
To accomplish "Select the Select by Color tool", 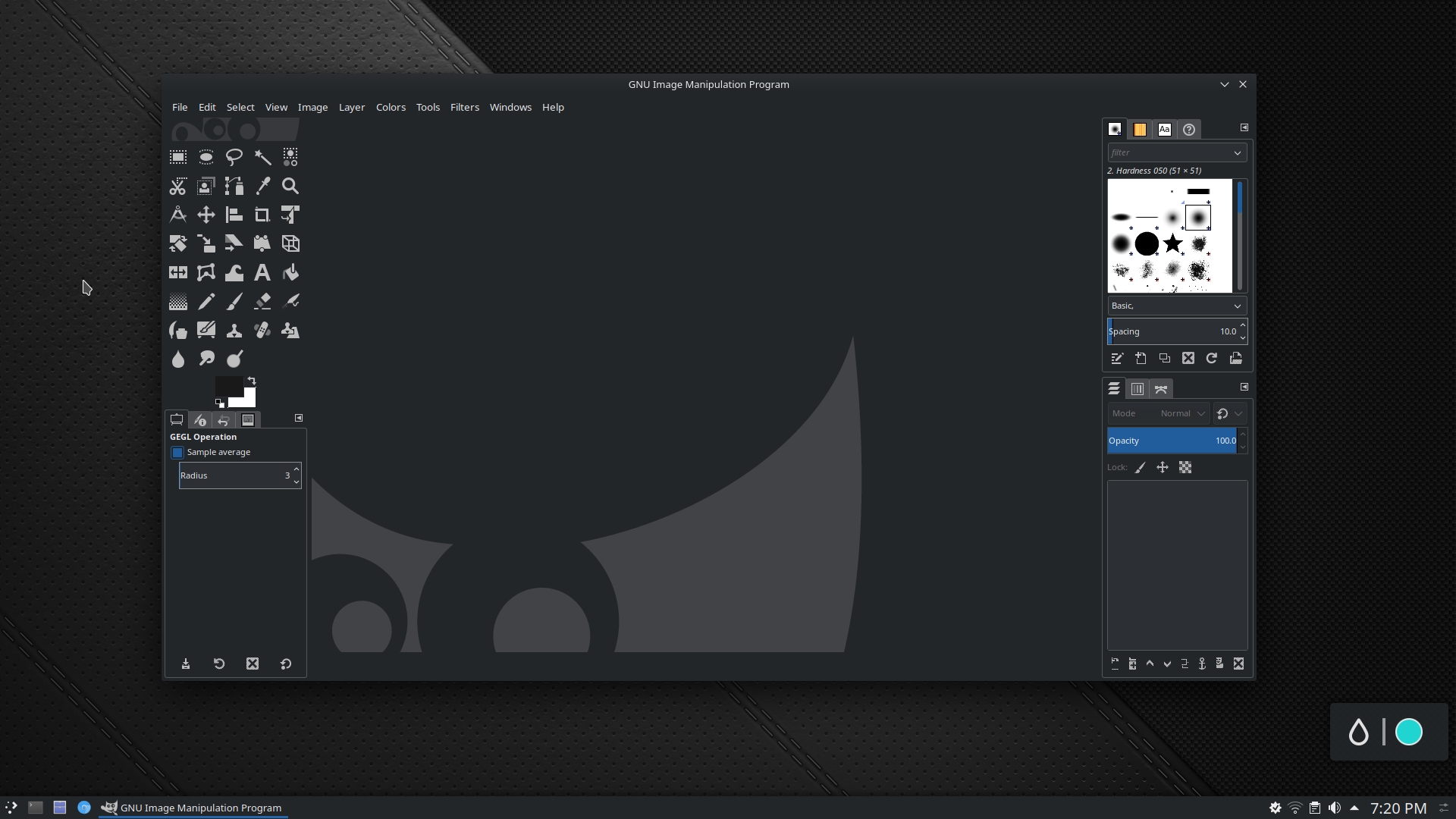I will click(x=290, y=157).
